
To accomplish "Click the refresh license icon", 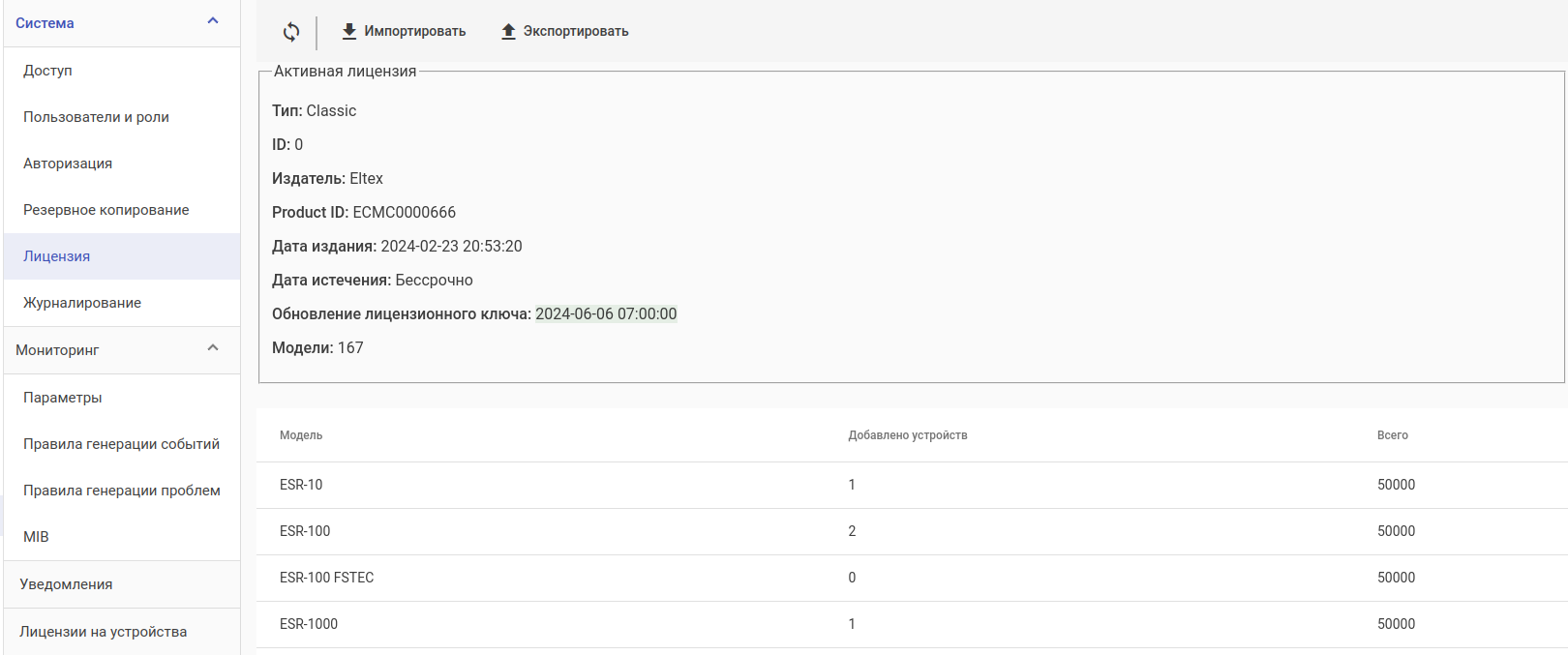I will pyautogui.click(x=291, y=32).
